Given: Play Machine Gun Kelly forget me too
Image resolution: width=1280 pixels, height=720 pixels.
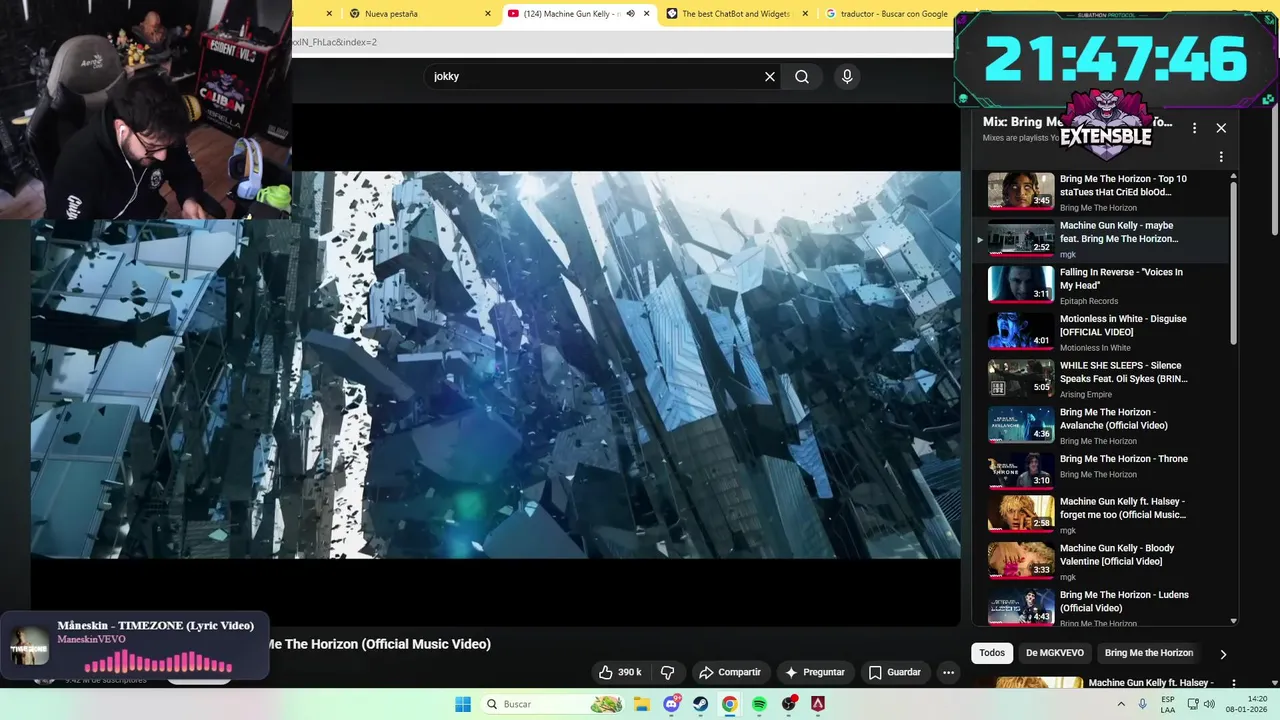Looking at the screenshot, I should coord(1100,514).
